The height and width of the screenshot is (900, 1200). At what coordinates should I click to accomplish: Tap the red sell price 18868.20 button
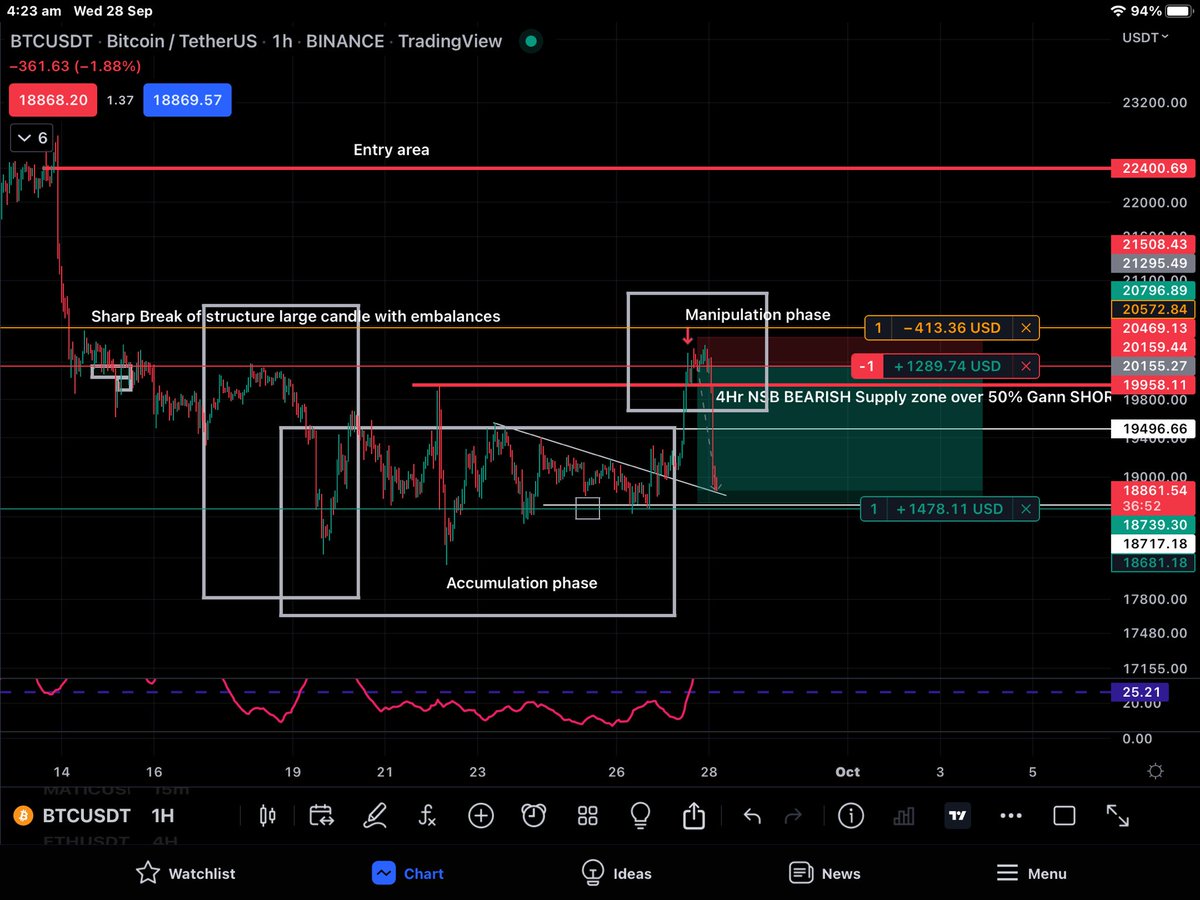(54, 100)
